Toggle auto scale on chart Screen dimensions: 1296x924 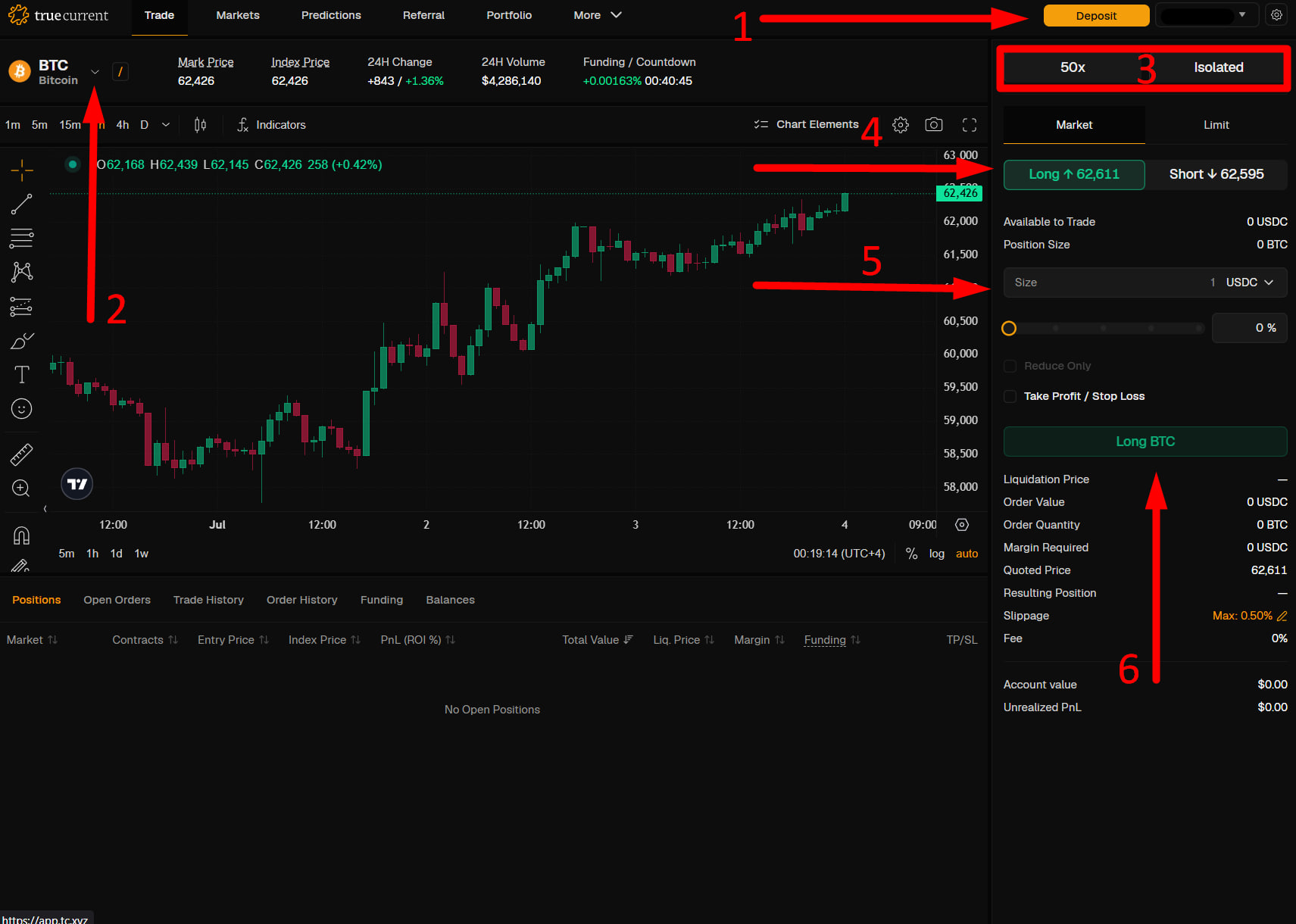click(967, 554)
